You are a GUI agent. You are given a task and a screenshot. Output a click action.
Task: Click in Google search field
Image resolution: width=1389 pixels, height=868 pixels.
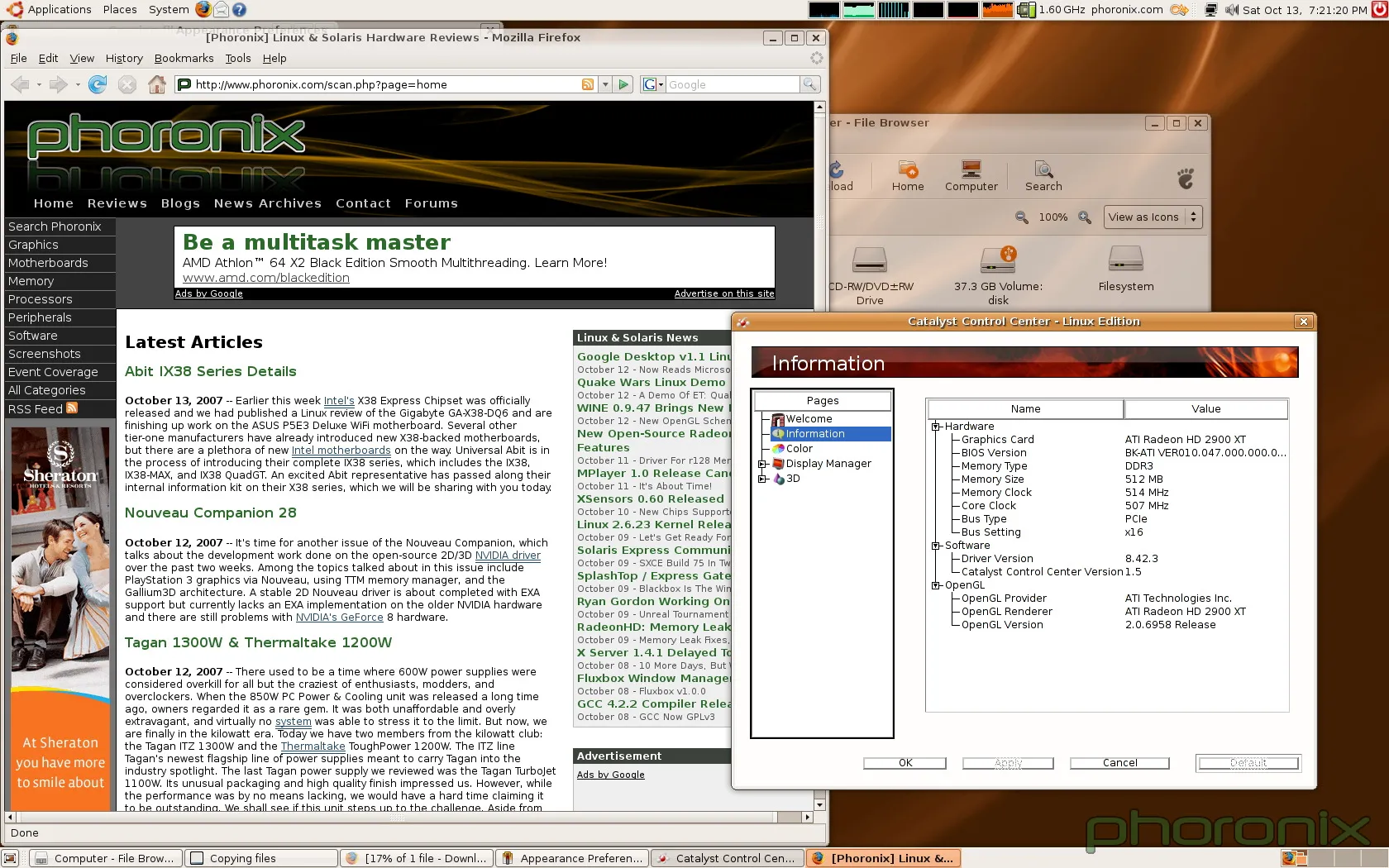click(733, 84)
